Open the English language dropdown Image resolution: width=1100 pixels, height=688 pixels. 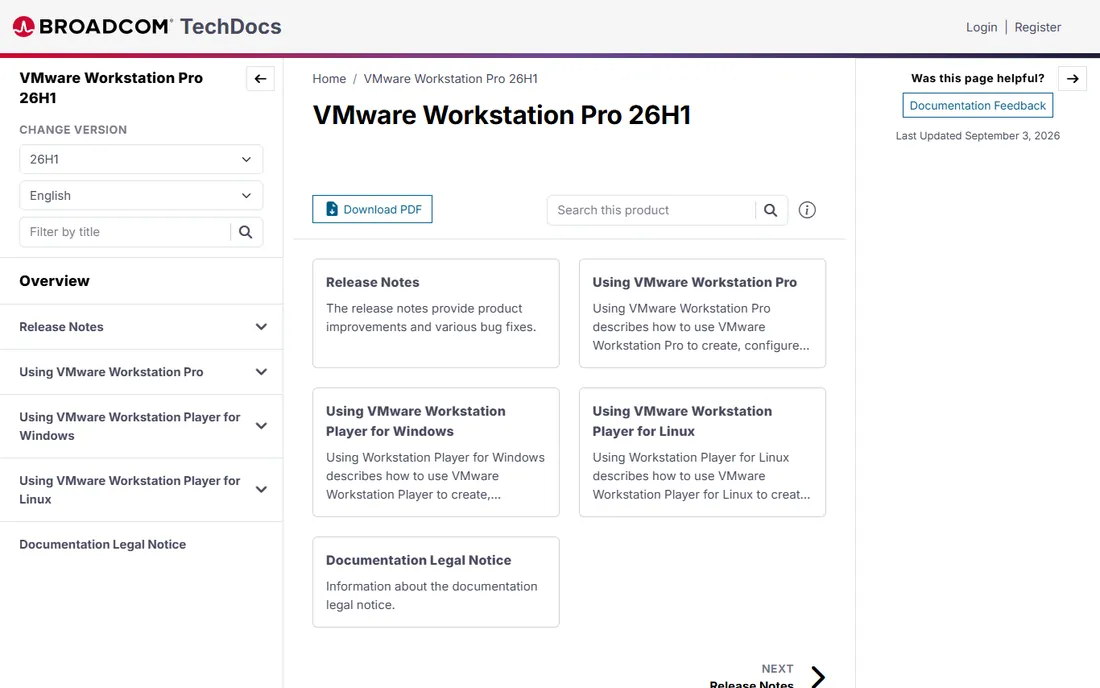141,196
